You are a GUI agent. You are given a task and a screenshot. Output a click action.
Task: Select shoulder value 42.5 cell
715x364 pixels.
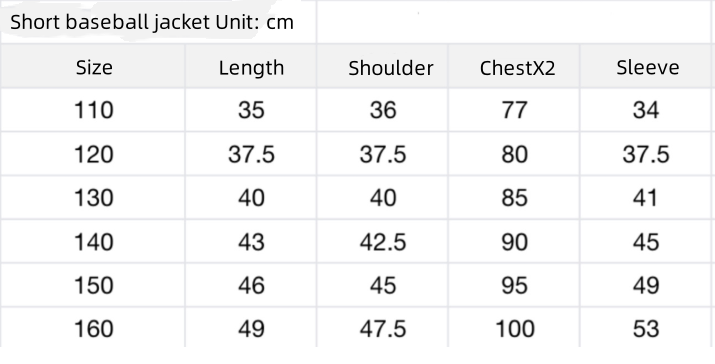pos(383,241)
